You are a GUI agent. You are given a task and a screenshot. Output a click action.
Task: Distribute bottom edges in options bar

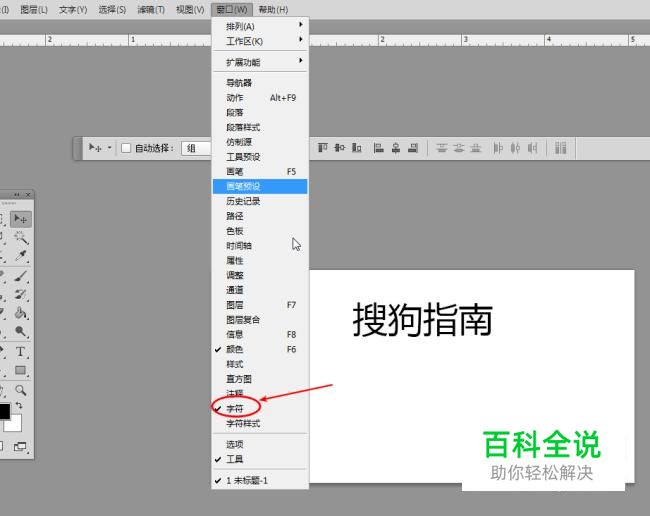coord(475,148)
